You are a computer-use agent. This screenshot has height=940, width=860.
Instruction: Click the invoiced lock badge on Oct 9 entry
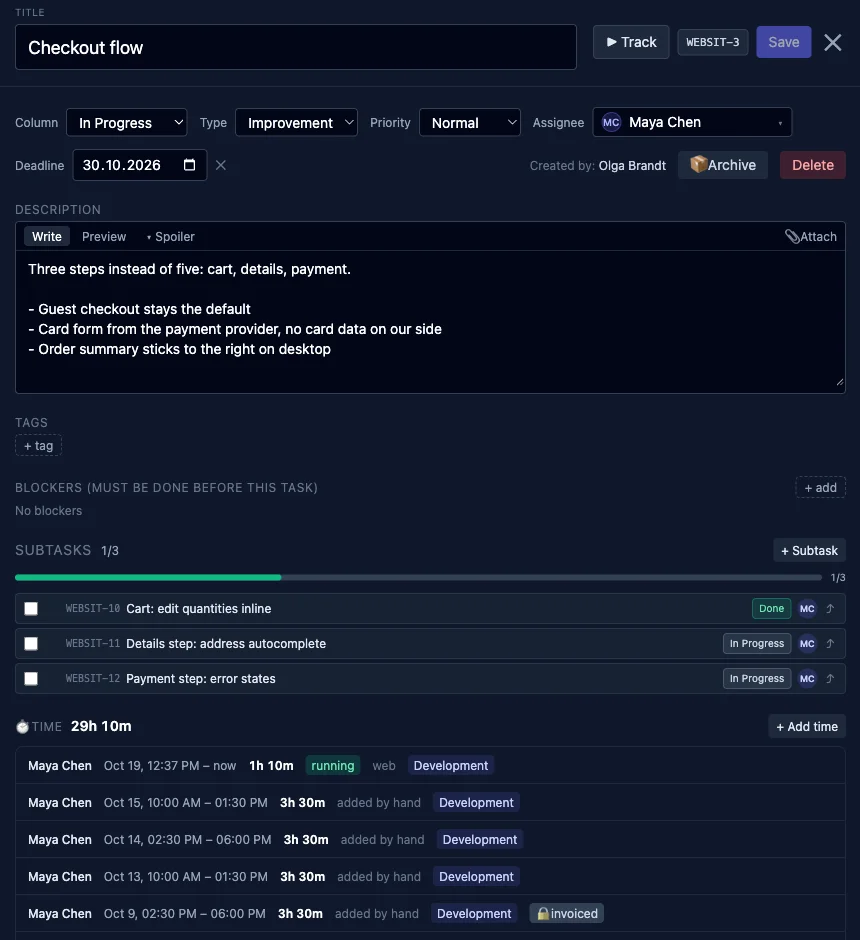(x=566, y=914)
